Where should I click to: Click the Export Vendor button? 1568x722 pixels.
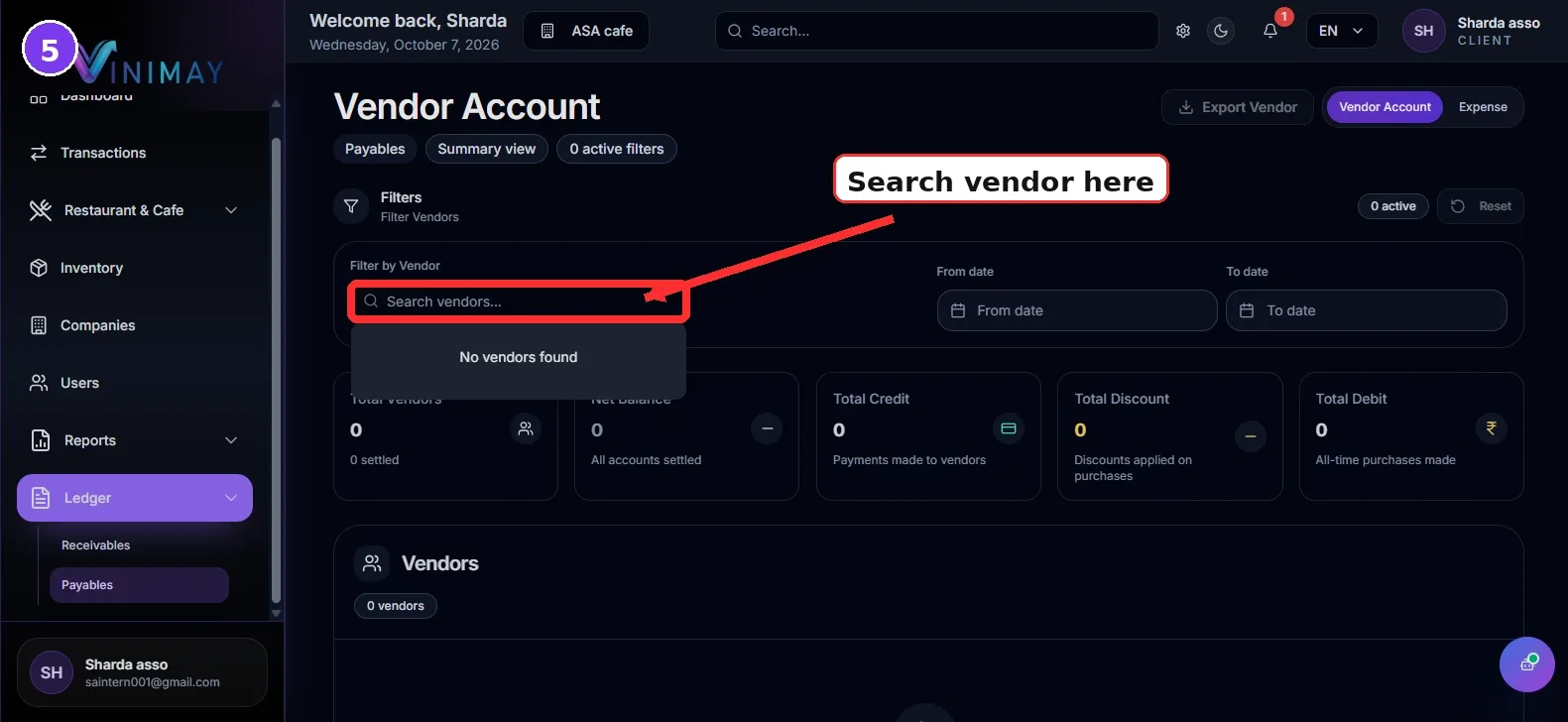coord(1238,107)
